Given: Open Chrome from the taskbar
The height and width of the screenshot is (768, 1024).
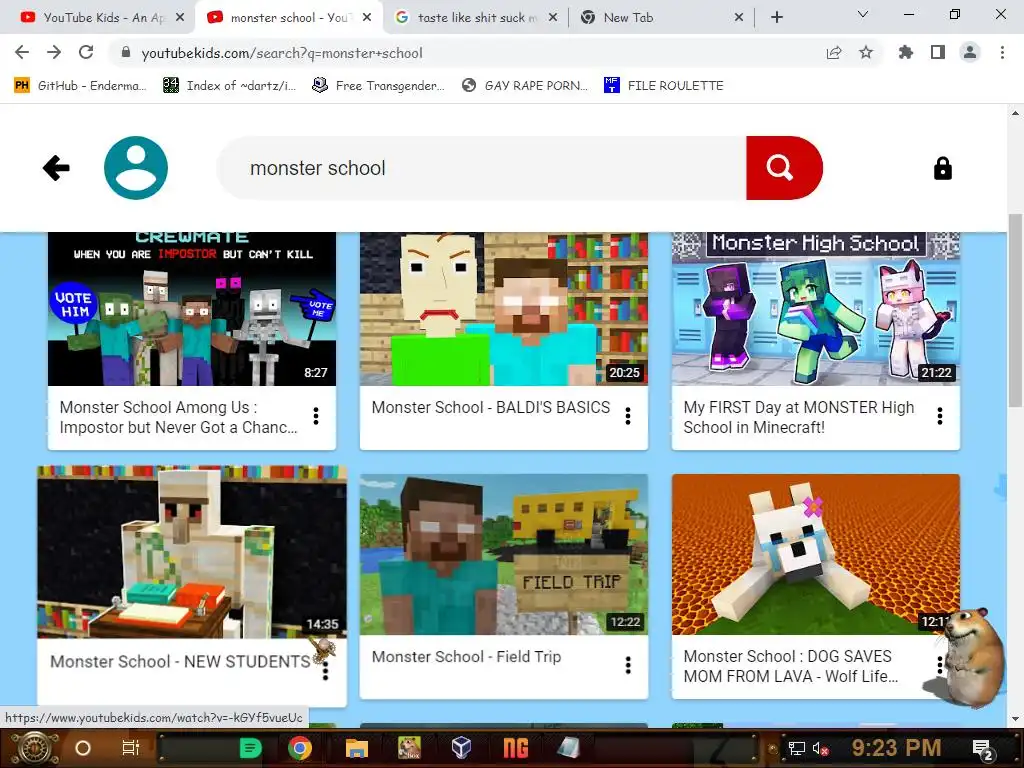Looking at the screenshot, I should click(x=300, y=748).
